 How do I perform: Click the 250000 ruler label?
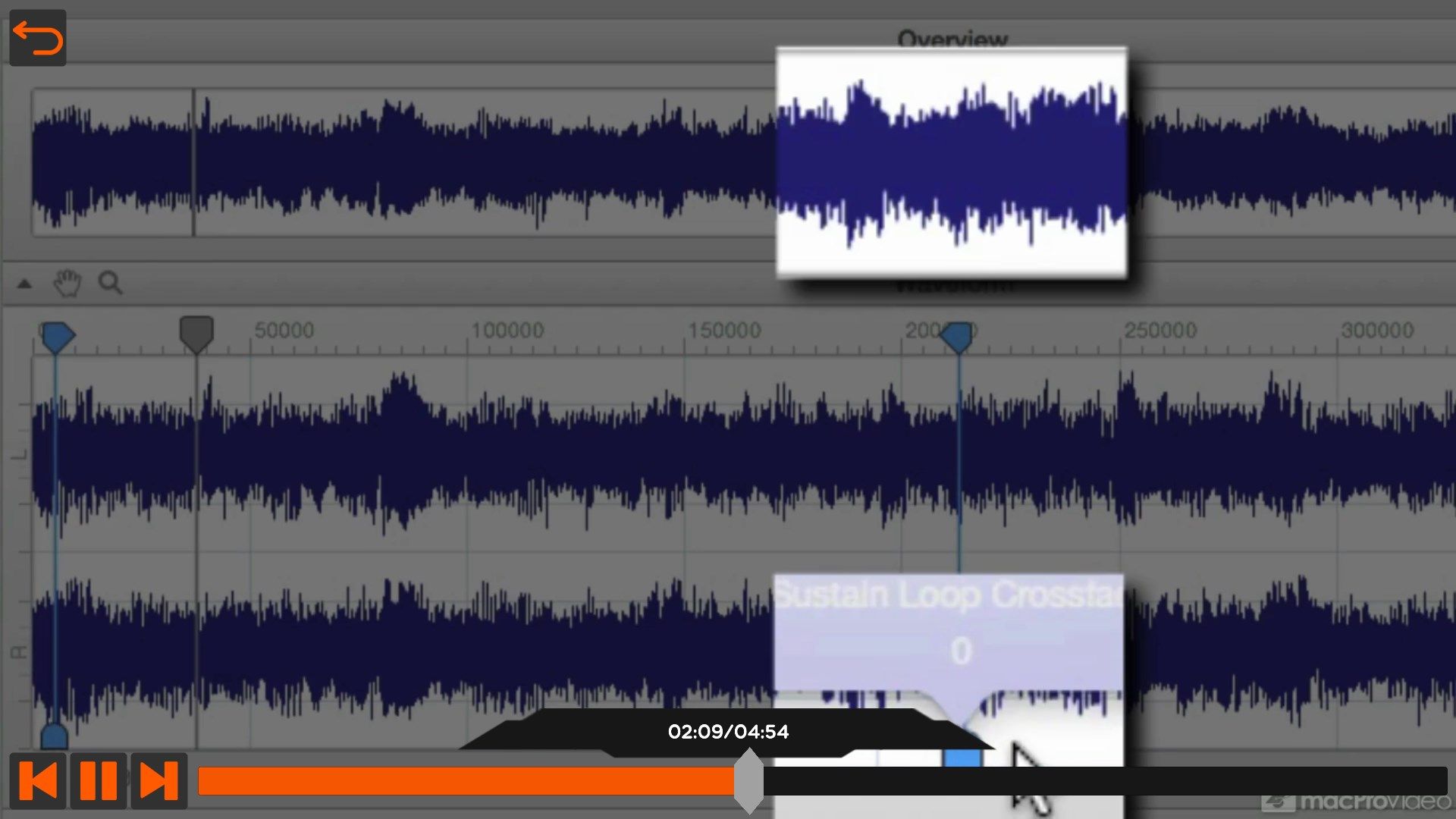point(1160,331)
